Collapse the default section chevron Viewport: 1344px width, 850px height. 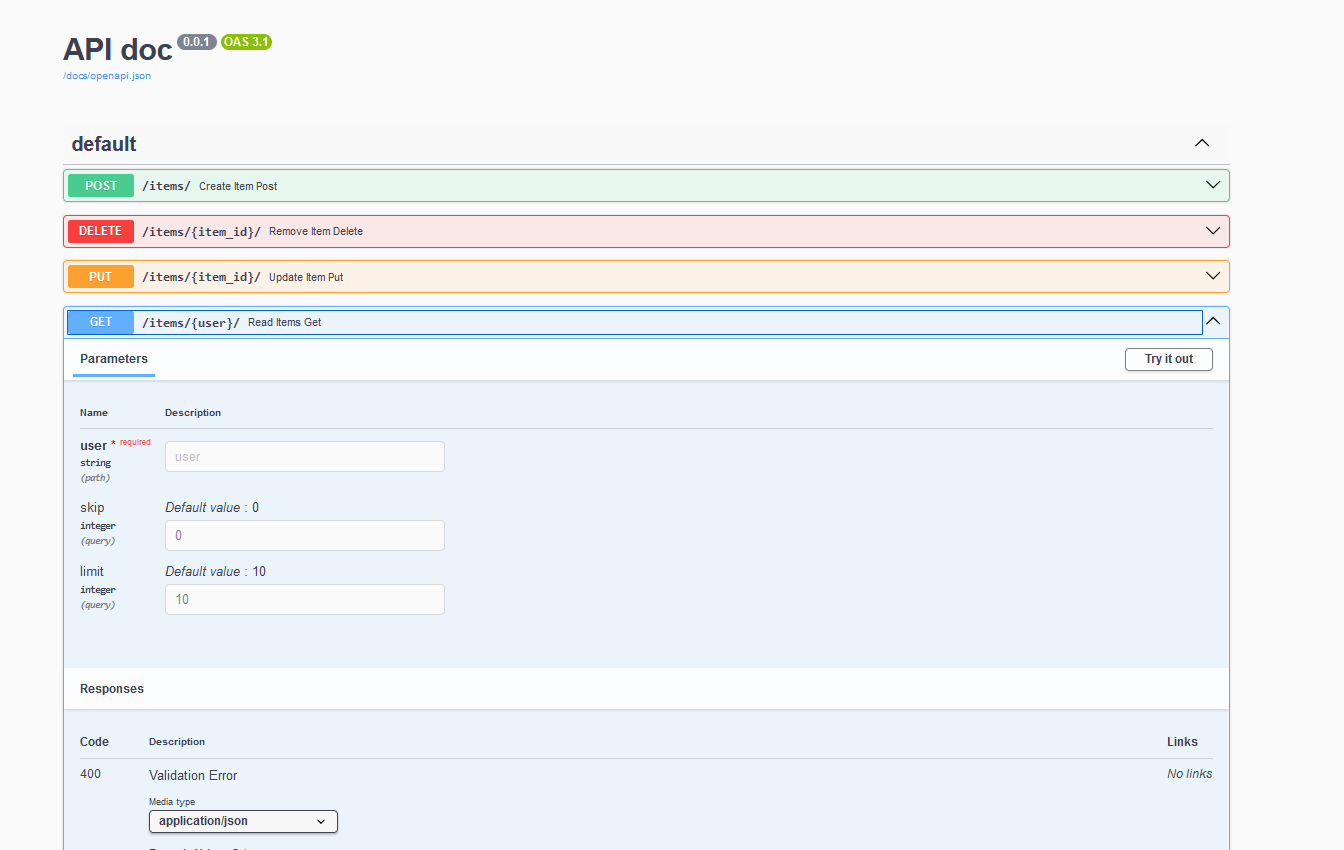pyautogui.click(x=1202, y=144)
